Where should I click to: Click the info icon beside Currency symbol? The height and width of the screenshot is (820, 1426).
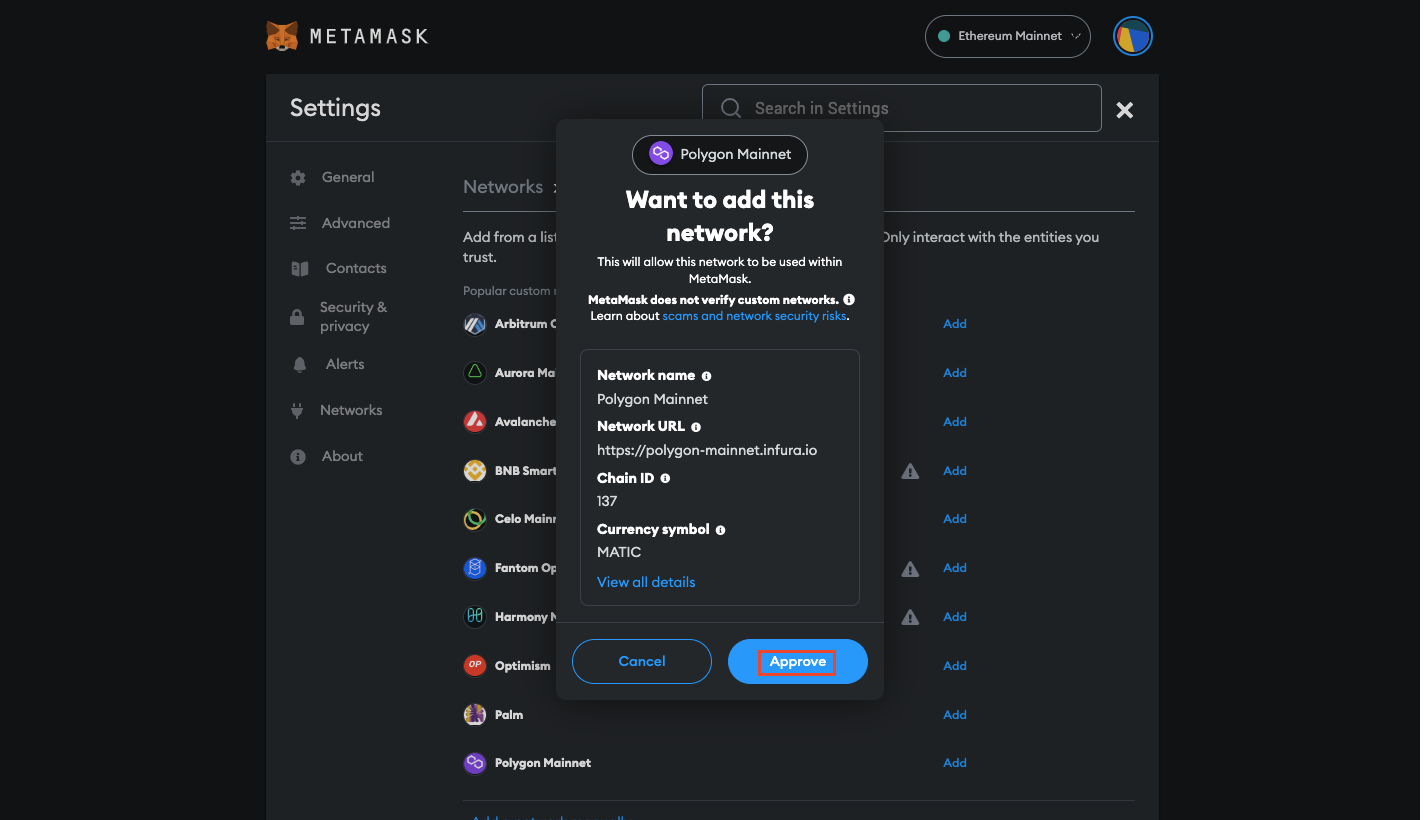(x=721, y=529)
